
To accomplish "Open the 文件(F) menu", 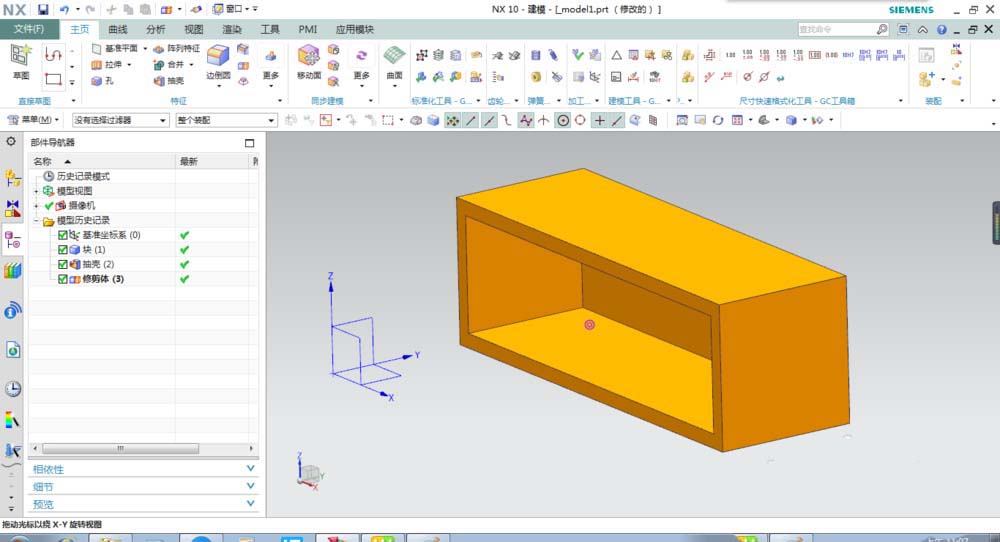I will [x=29, y=29].
